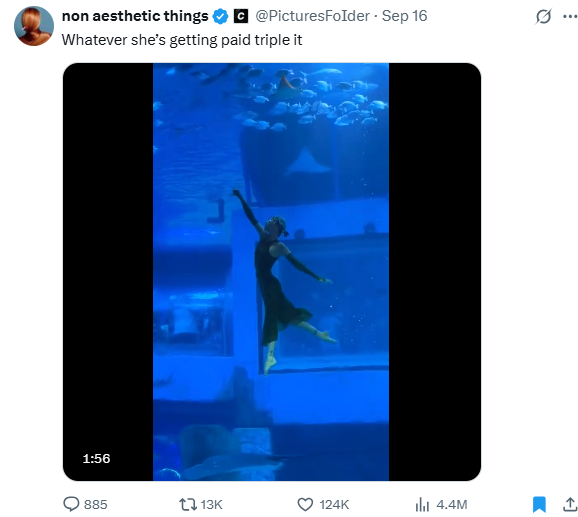Click the 1:56 video duration label
This screenshot has width=578, height=517.
(x=96, y=458)
